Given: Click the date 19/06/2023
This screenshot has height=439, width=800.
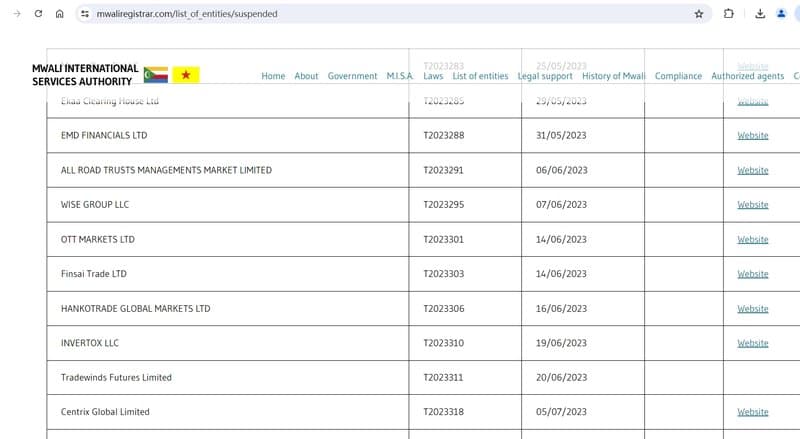Looking at the screenshot, I should point(561,343).
